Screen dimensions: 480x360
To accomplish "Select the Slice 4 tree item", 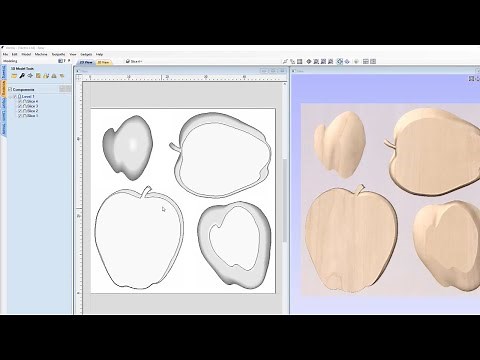I will 32,101.
